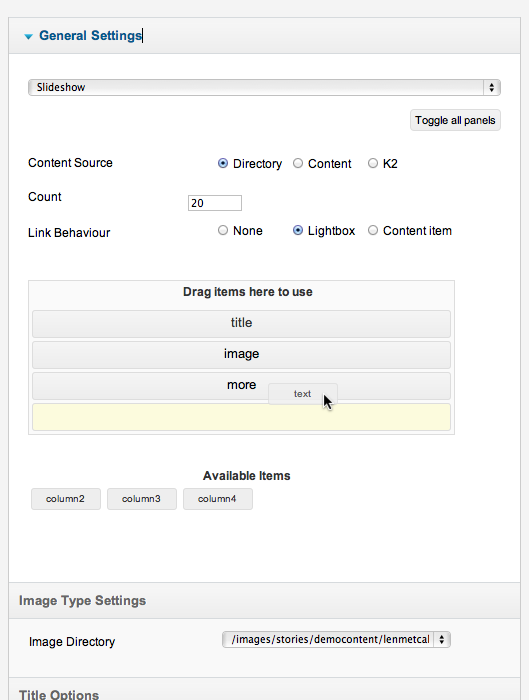The height and width of the screenshot is (700, 529).
Task: Click the Content Source label
Action: pos(70,163)
